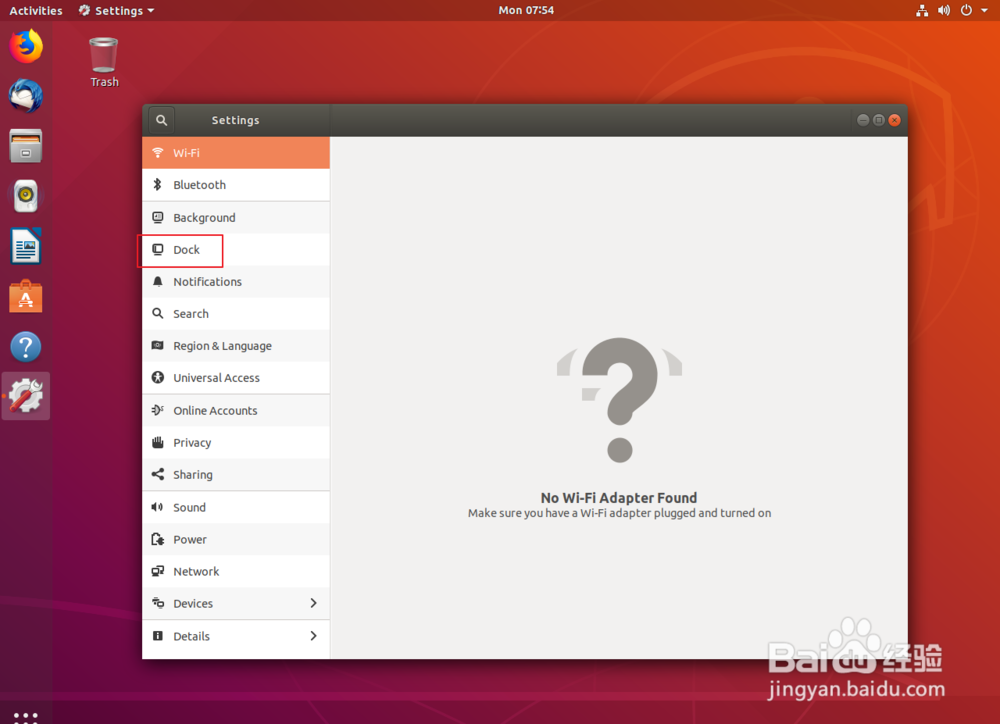Click the Devices label in sidebar
The image size is (1000, 724).
[x=193, y=603]
